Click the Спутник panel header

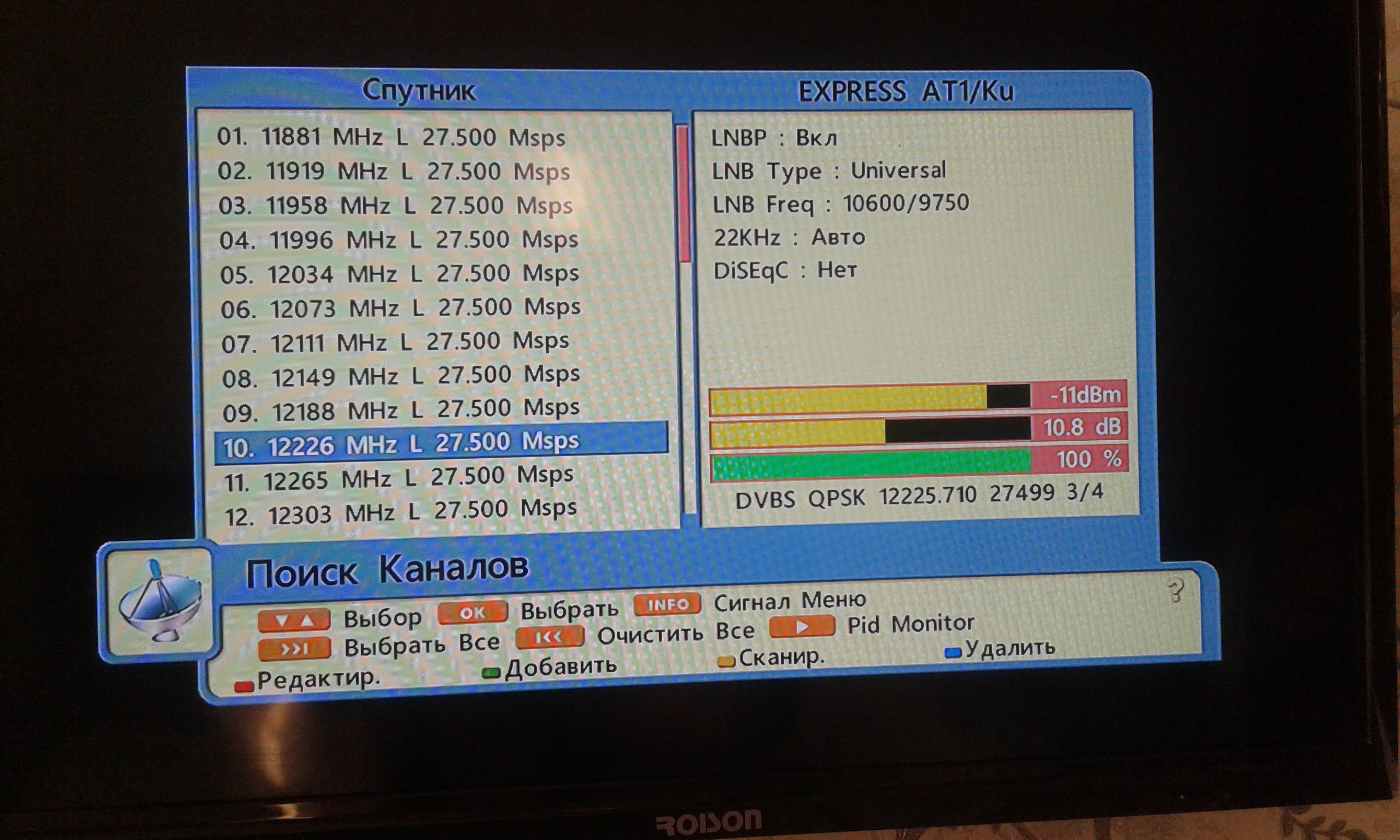click(x=419, y=91)
